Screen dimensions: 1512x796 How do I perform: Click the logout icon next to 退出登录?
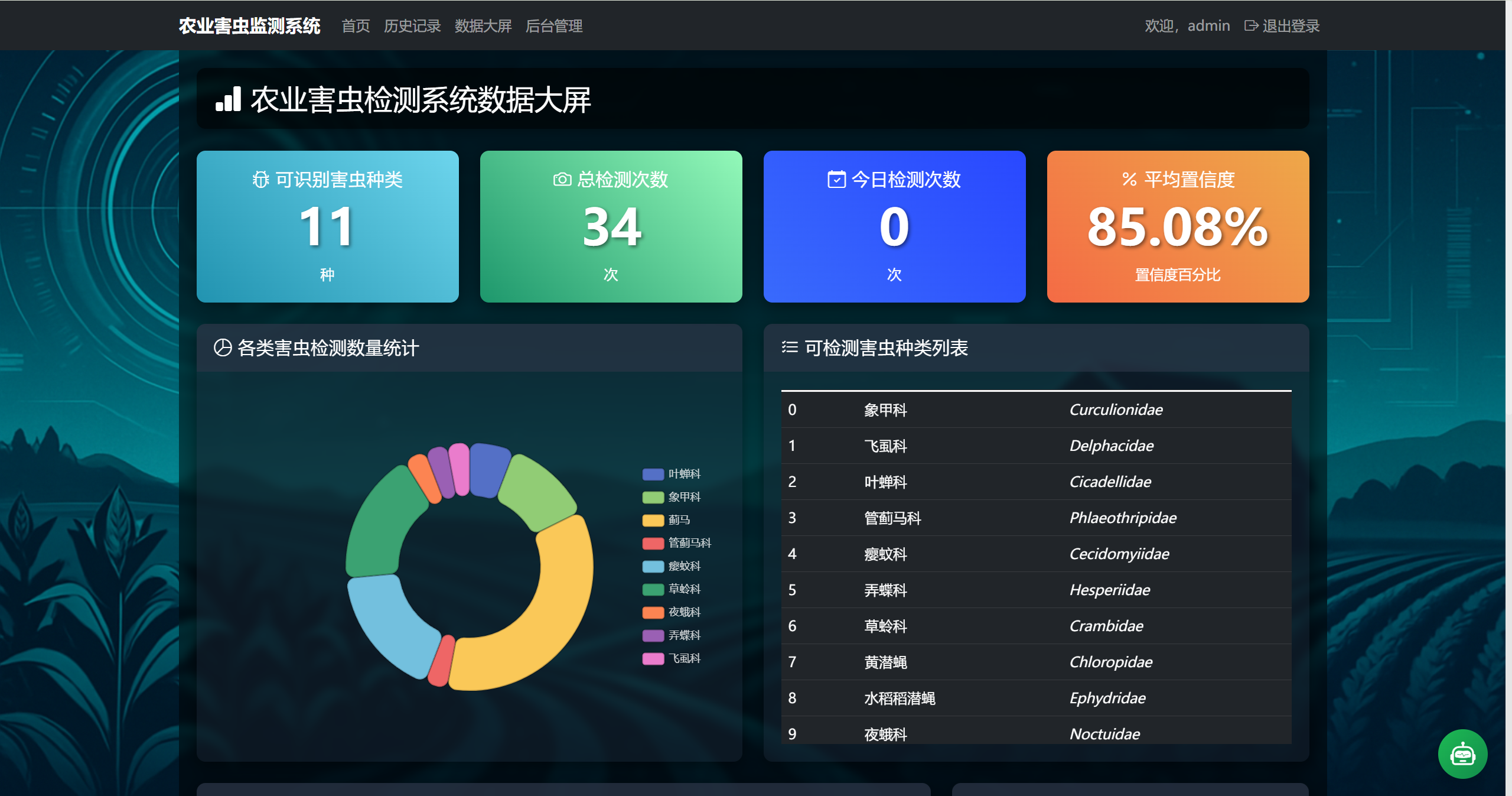click(x=1251, y=26)
